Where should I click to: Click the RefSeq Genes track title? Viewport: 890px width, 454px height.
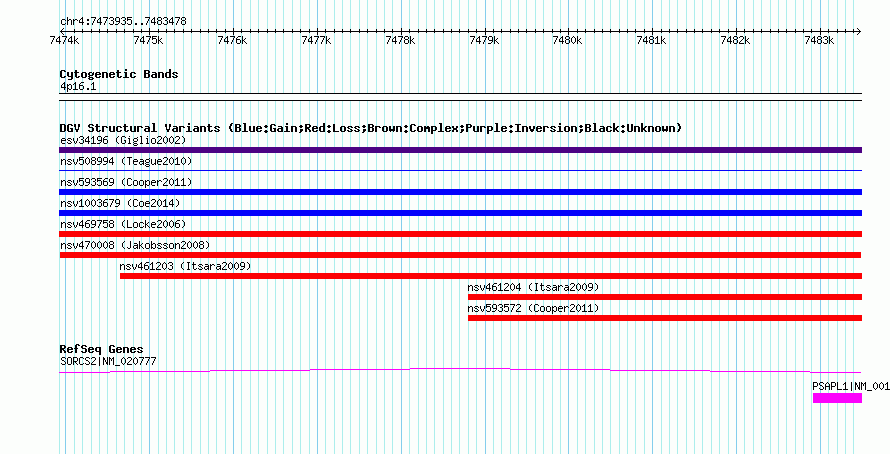click(102, 349)
